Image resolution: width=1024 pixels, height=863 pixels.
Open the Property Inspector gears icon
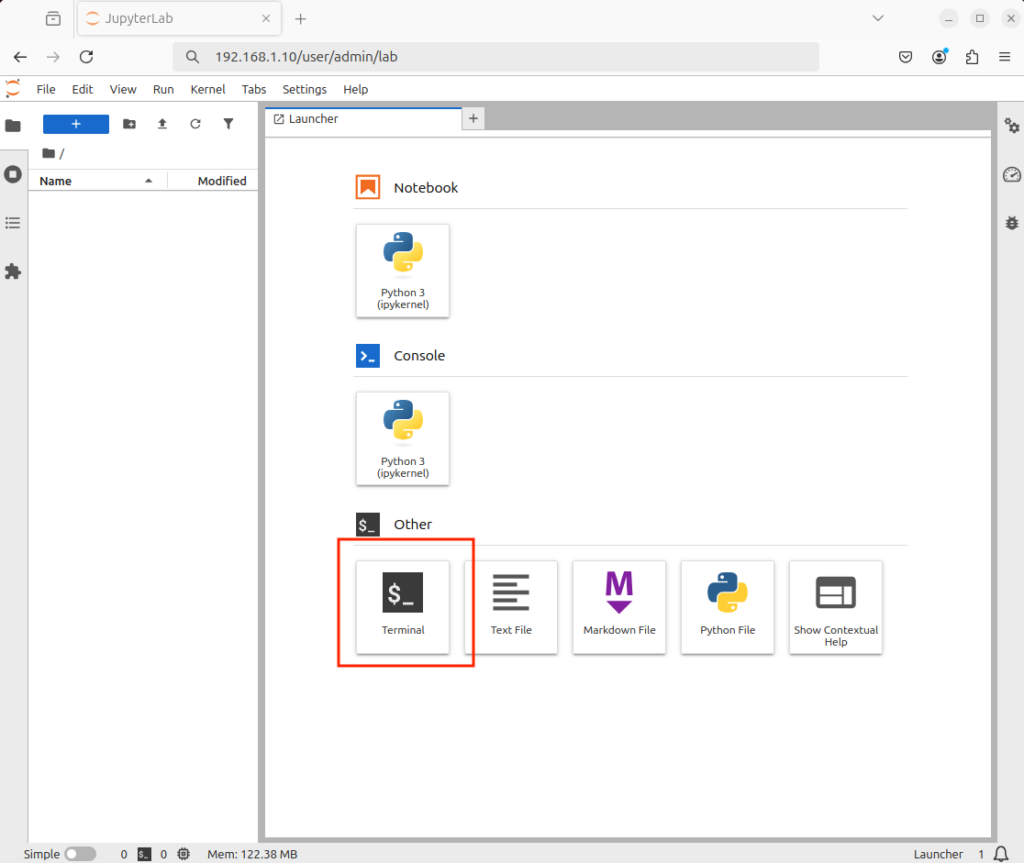pos(1011,125)
